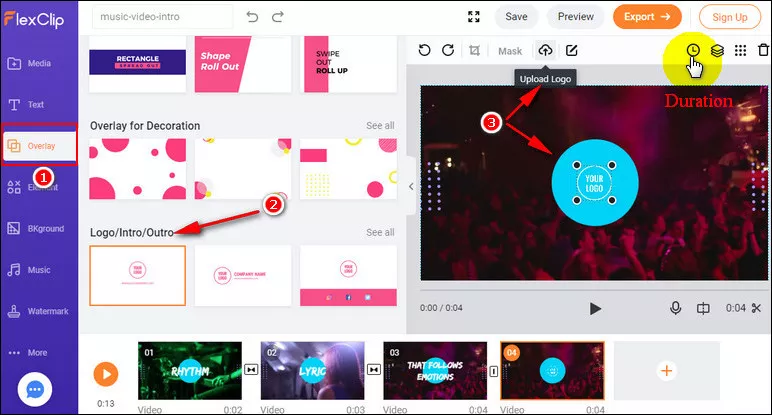Select Swipe Out Roll Up overlay
772x415 pixels.
pos(348,64)
